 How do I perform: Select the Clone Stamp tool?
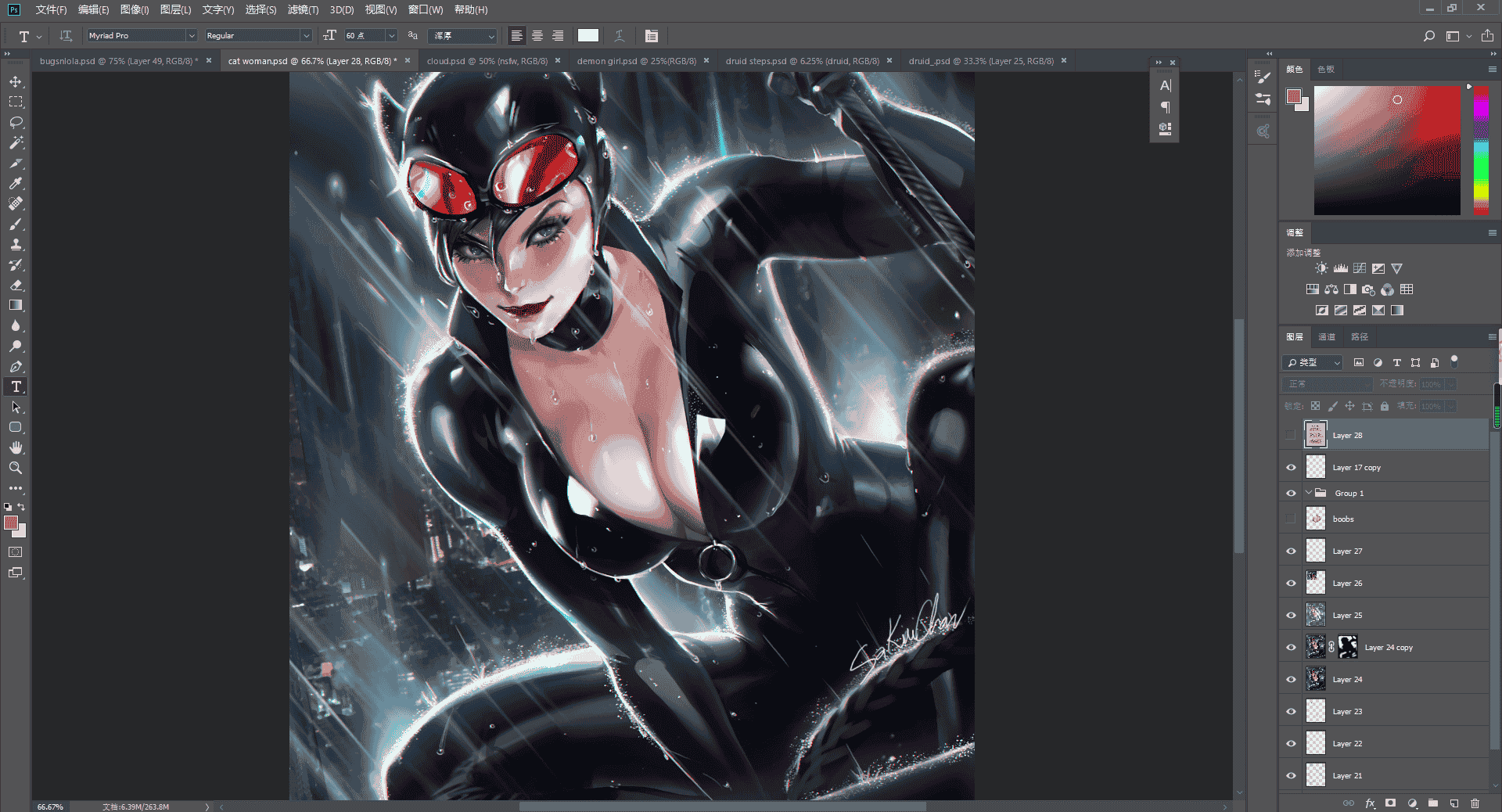16,244
